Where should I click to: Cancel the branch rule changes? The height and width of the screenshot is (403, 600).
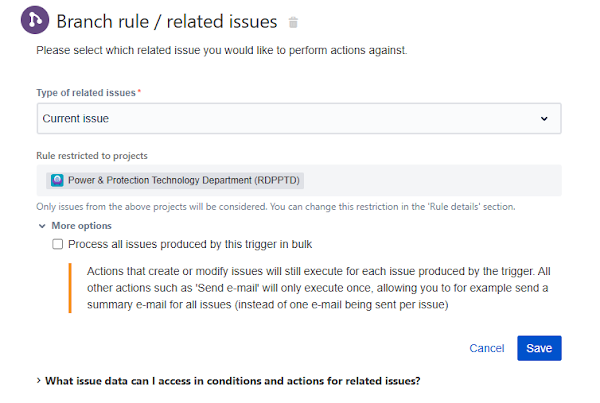tap(486, 348)
